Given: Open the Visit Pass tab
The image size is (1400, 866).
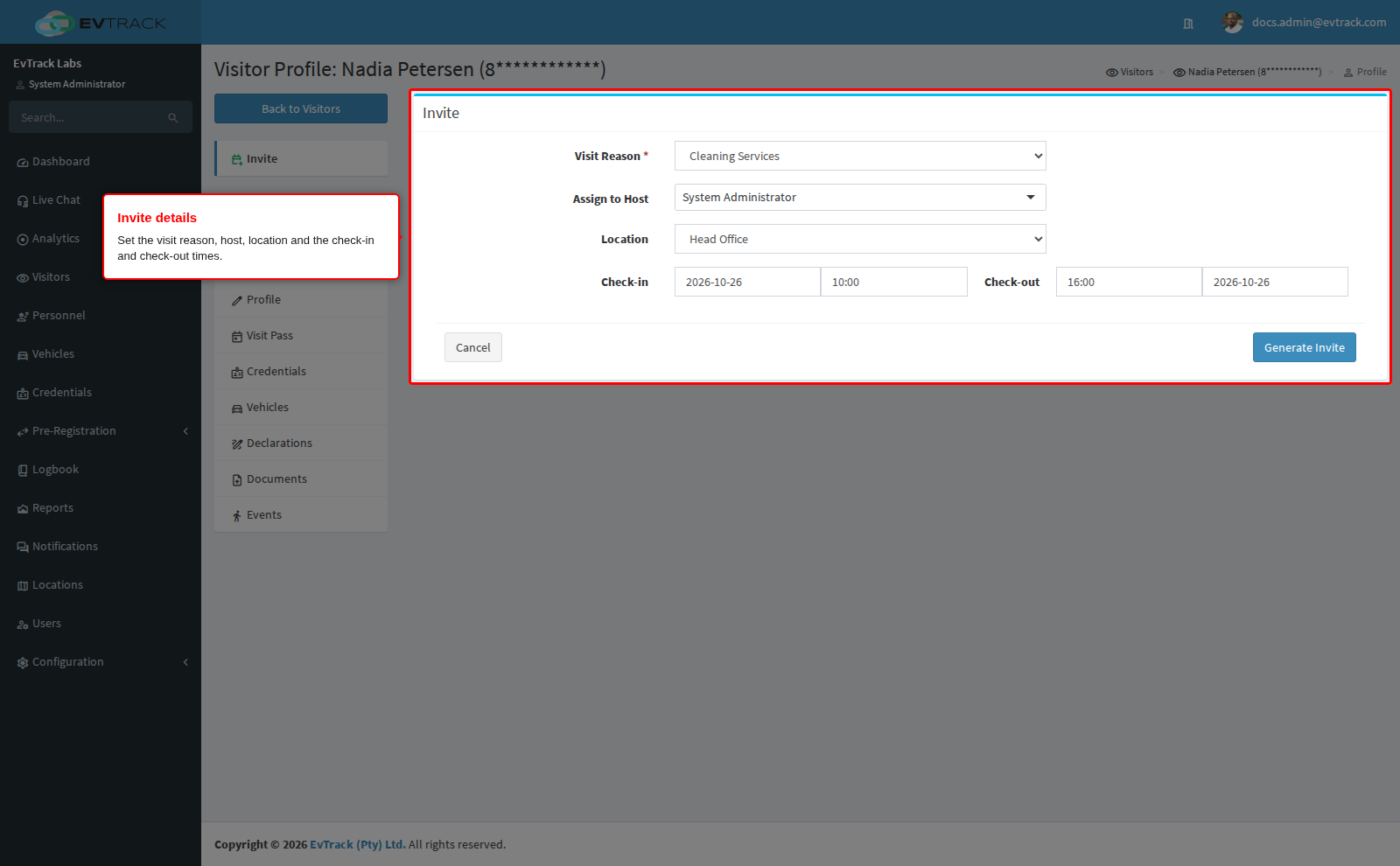Looking at the screenshot, I should pyautogui.click(x=301, y=336).
